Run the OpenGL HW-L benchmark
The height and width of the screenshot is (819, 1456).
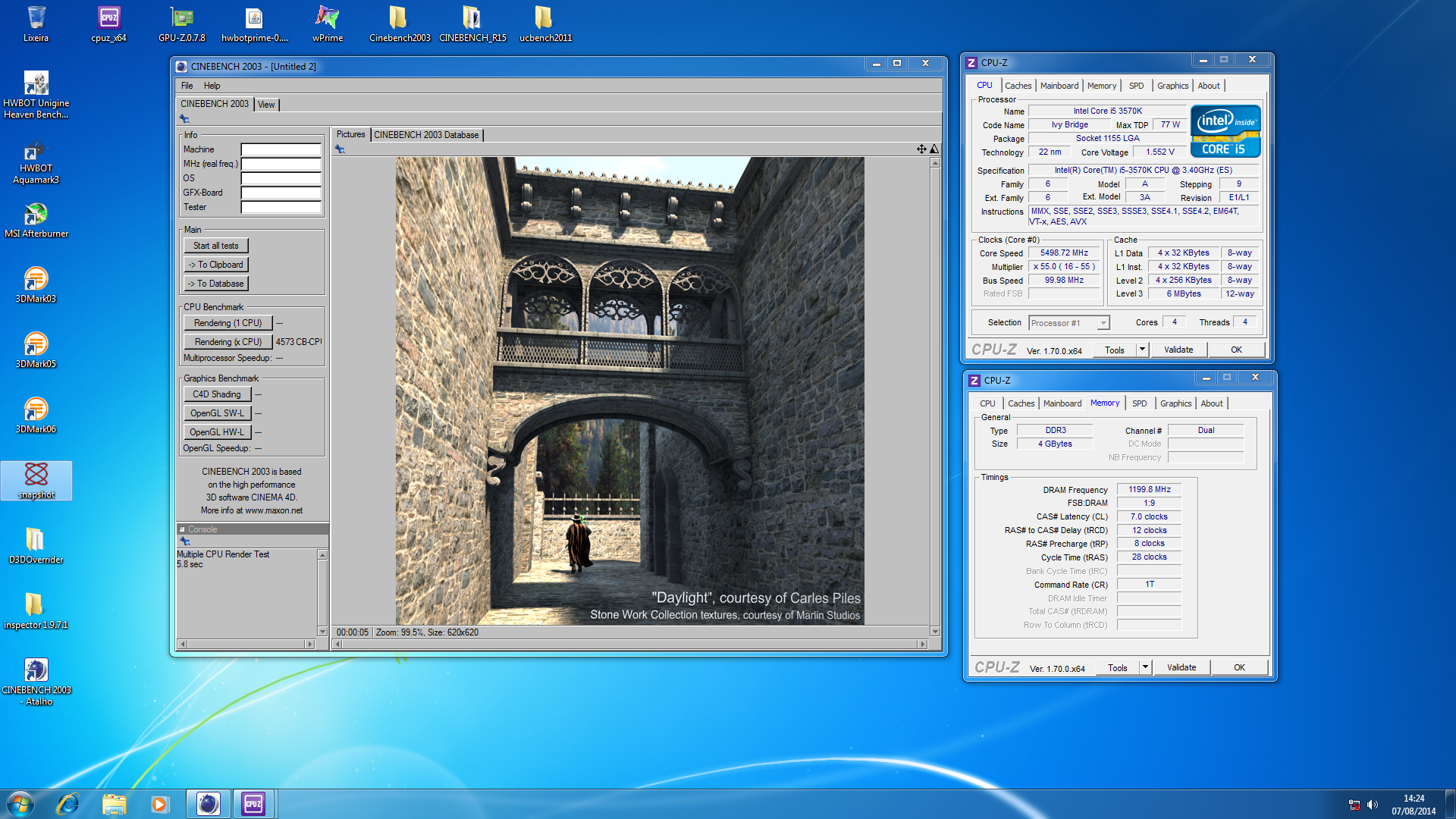pos(216,432)
